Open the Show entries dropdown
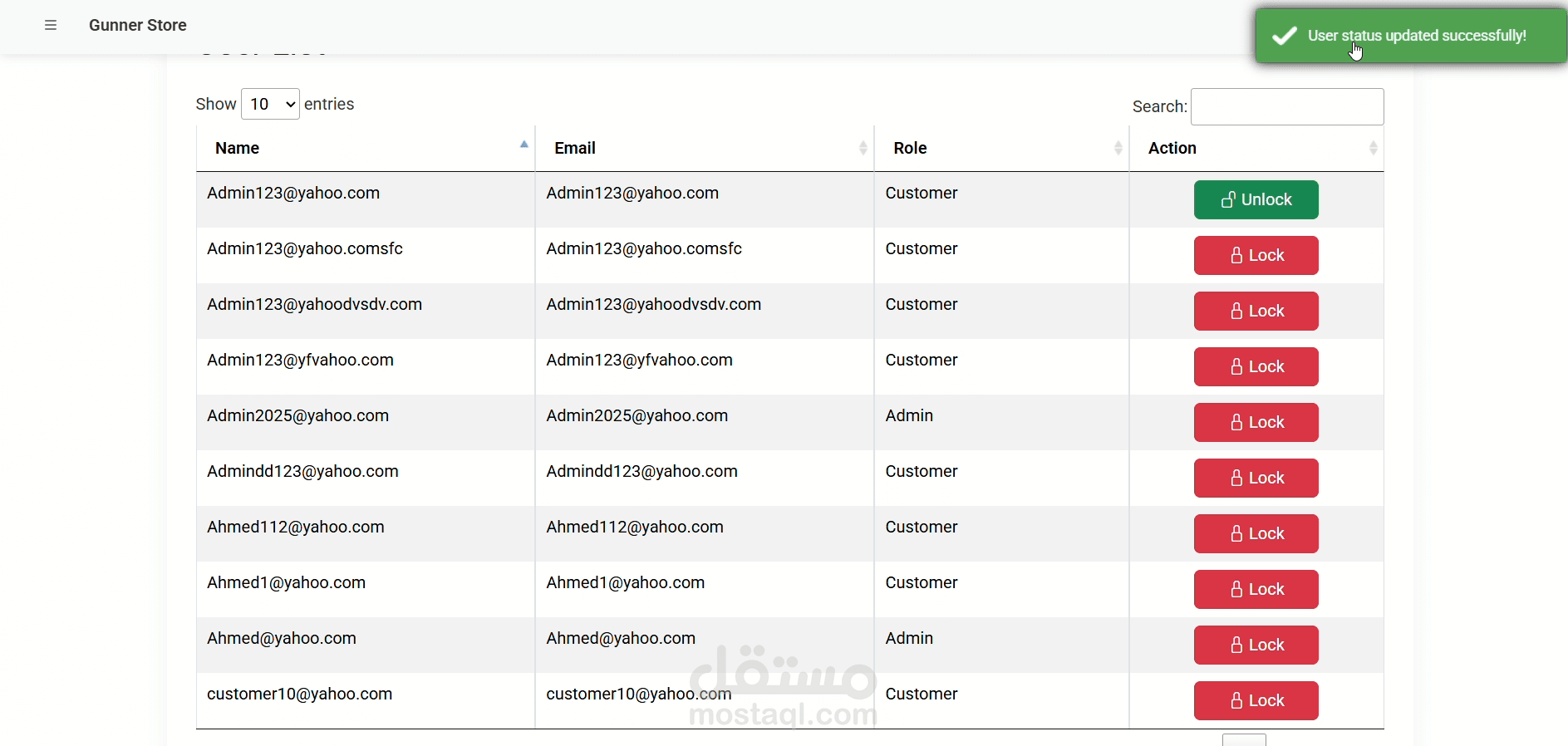1568x746 pixels. pos(270,104)
